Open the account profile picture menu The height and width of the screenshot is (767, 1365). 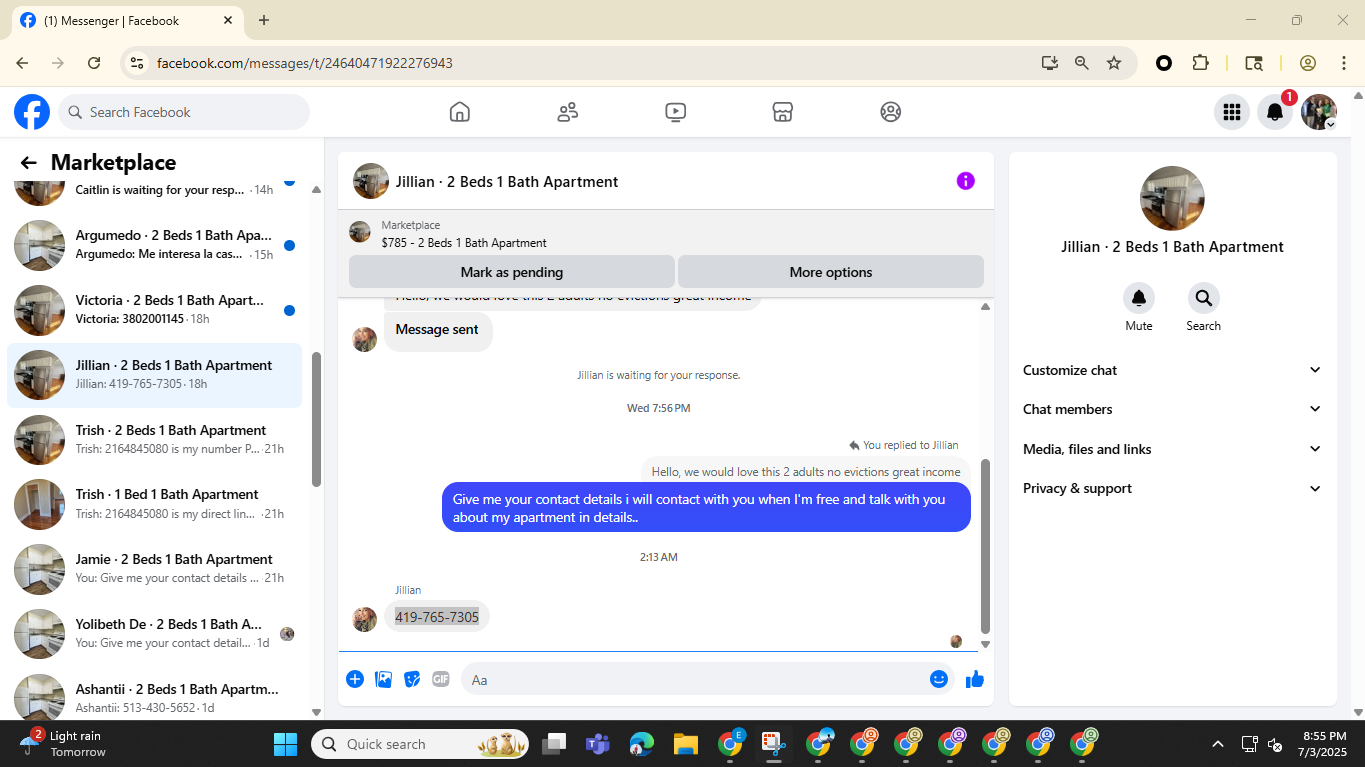[1319, 112]
